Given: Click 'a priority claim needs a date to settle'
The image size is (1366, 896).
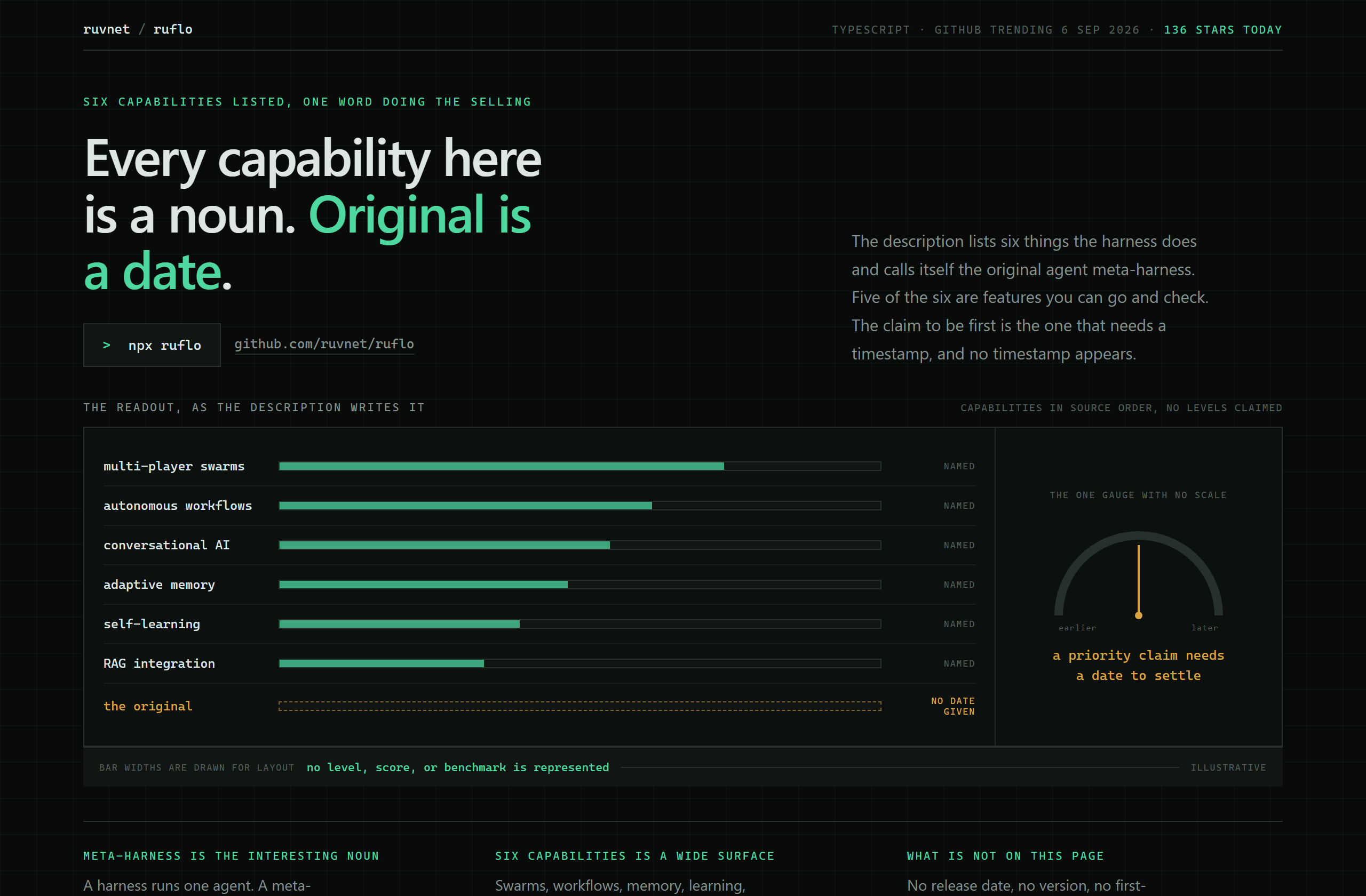Looking at the screenshot, I should pos(1138,666).
